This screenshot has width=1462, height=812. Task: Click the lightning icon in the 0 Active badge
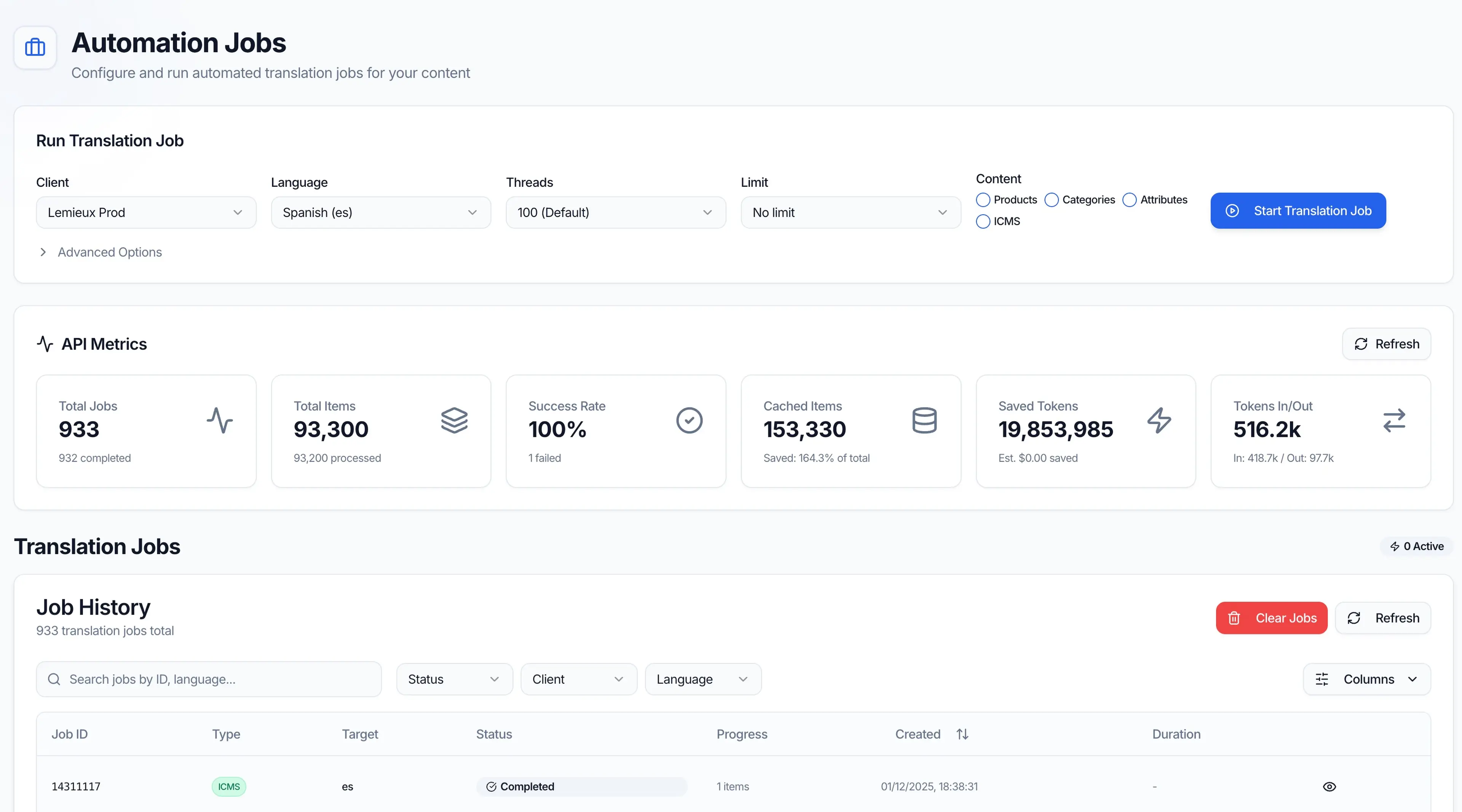[x=1395, y=546]
